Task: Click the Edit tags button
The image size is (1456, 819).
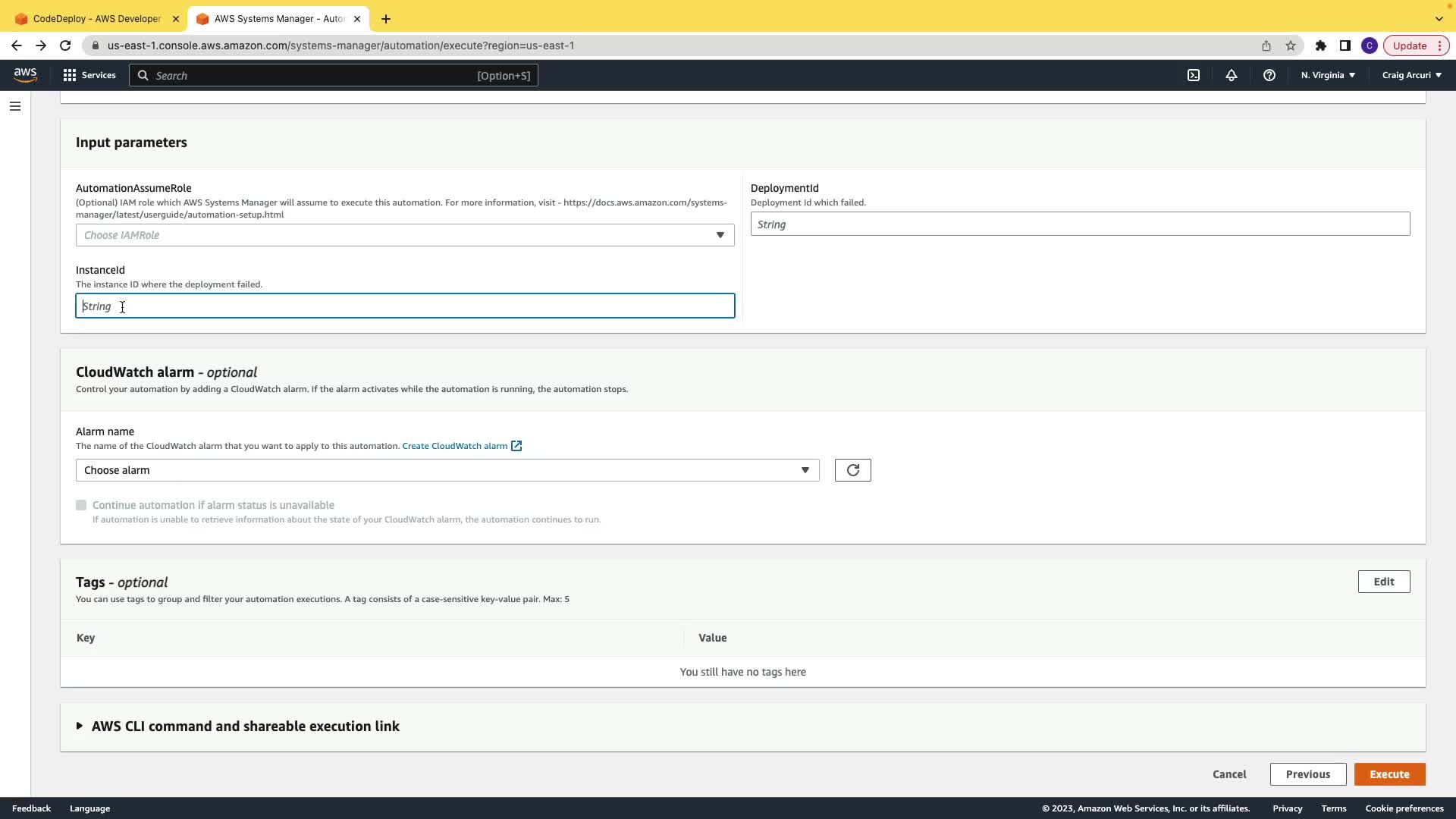Action: point(1383,582)
